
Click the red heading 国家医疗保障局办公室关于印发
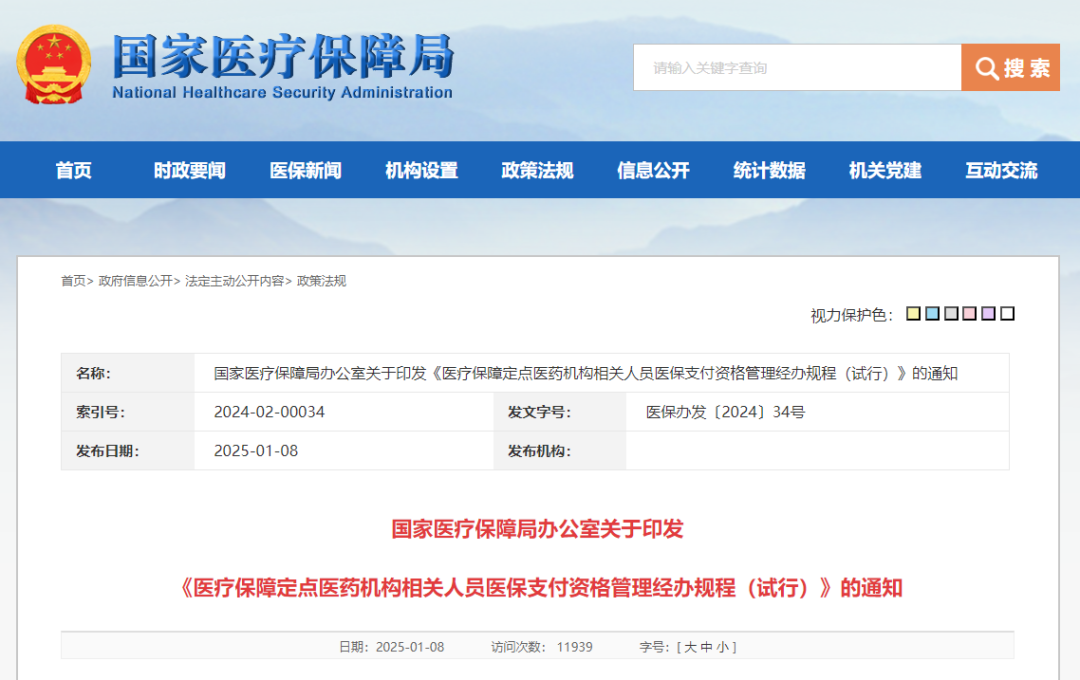pyautogui.click(x=537, y=529)
